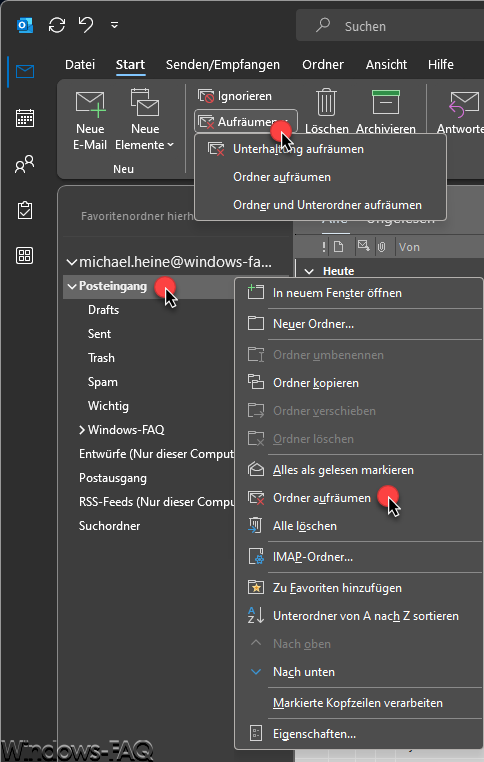Choose Neuer Ordner... from context menu
Screen dimensions: 484x762
[359, 324]
